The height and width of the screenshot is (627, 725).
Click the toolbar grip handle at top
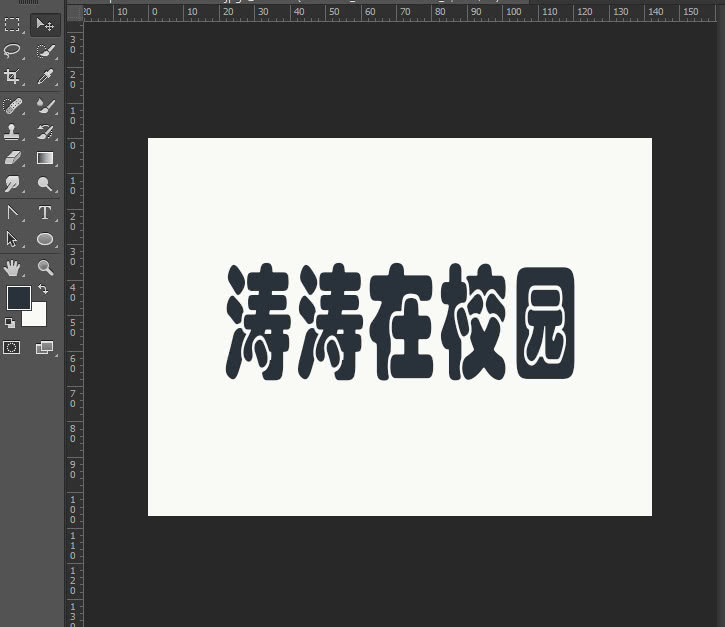pos(29,2)
